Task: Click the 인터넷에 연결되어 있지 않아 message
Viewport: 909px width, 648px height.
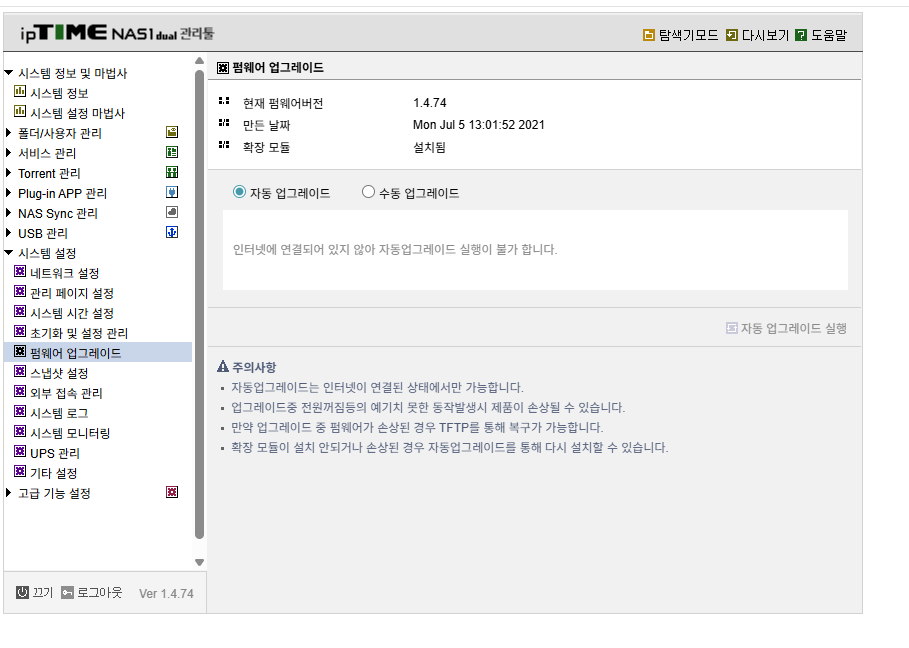Action: point(395,249)
